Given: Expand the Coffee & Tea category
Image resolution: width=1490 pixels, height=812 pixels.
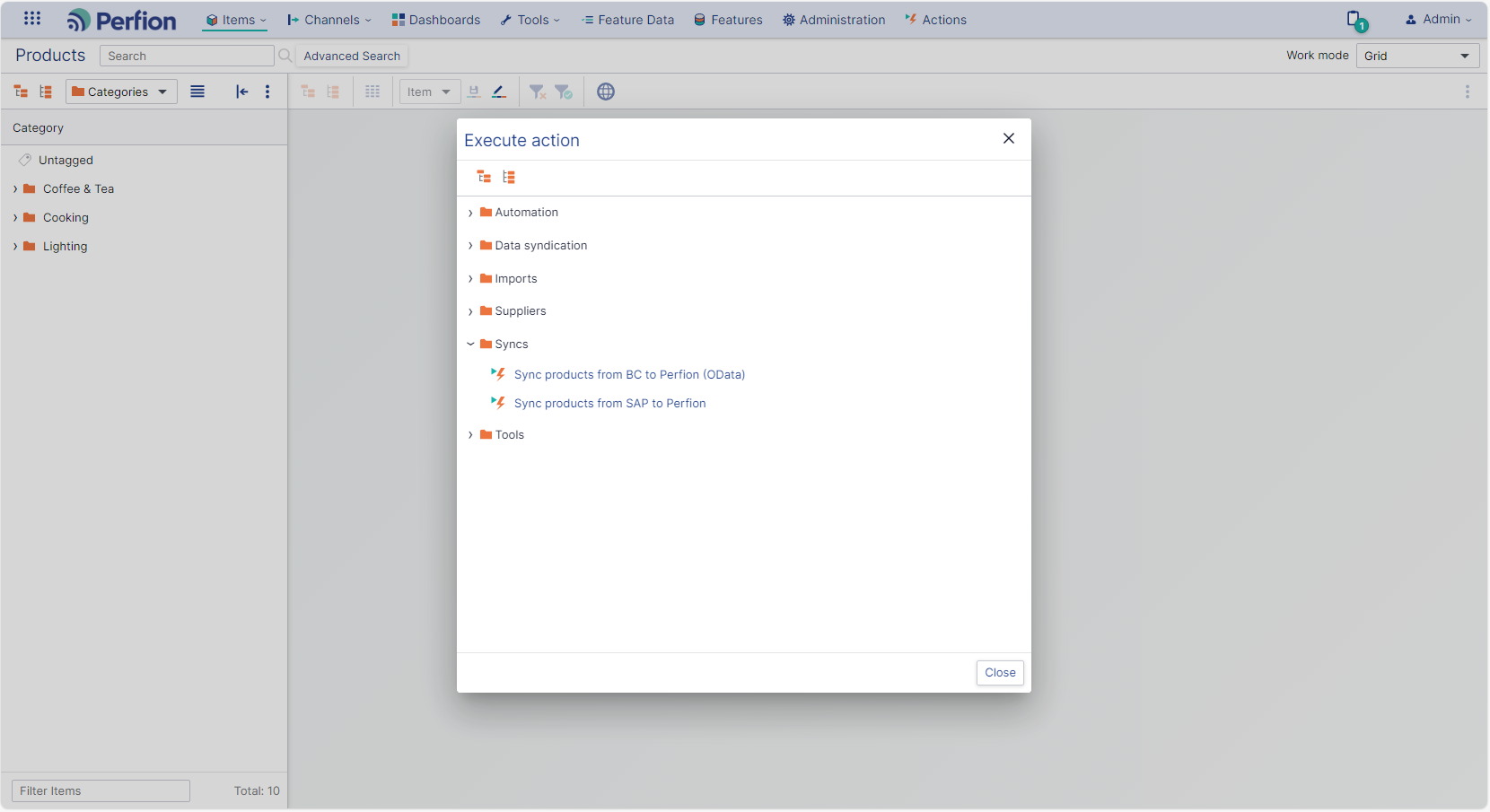Looking at the screenshot, I should pyautogui.click(x=15, y=188).
